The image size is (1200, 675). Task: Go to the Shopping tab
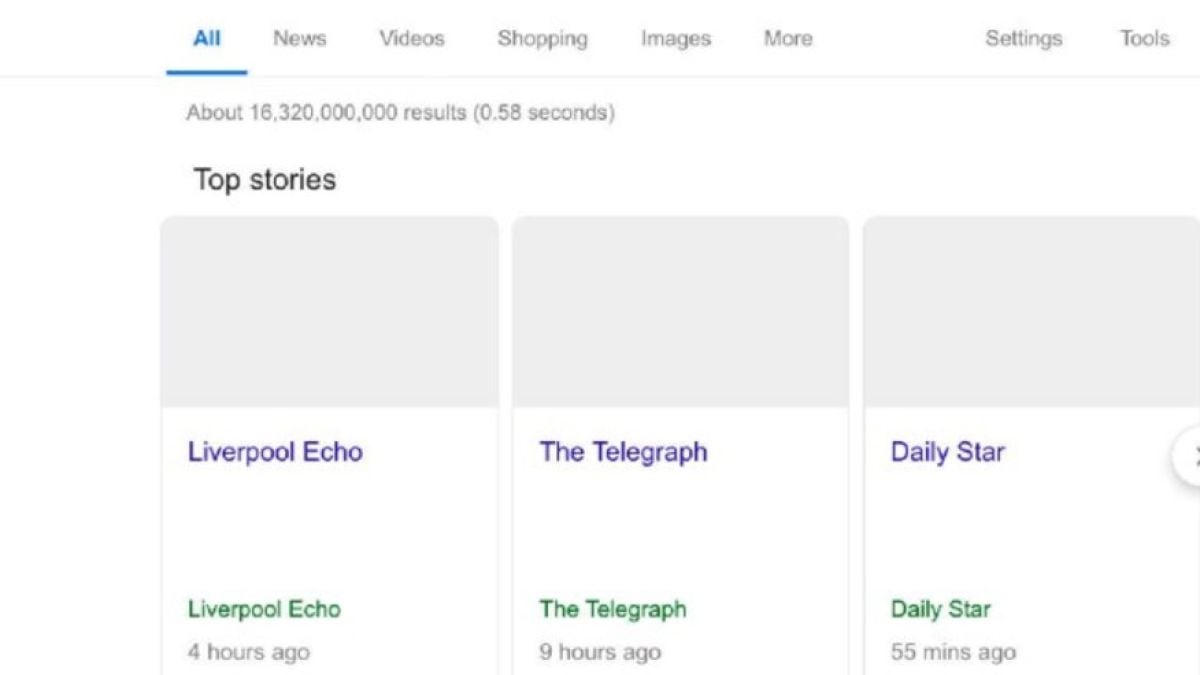[543, 39]
